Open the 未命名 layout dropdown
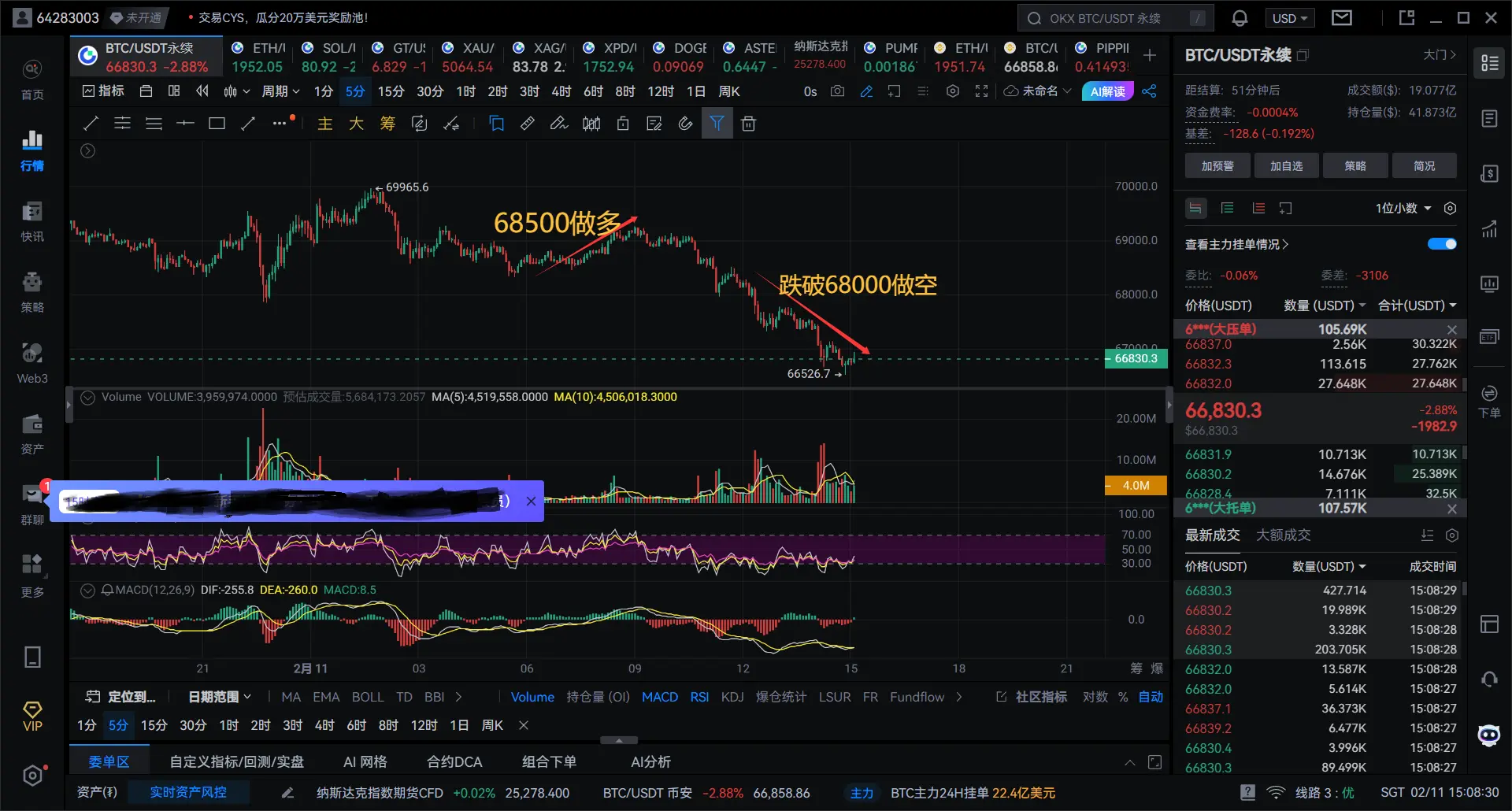Image resolution: width=1512 pixels, height=811 pixels. pyautogui.click(x=1038, y=91)
